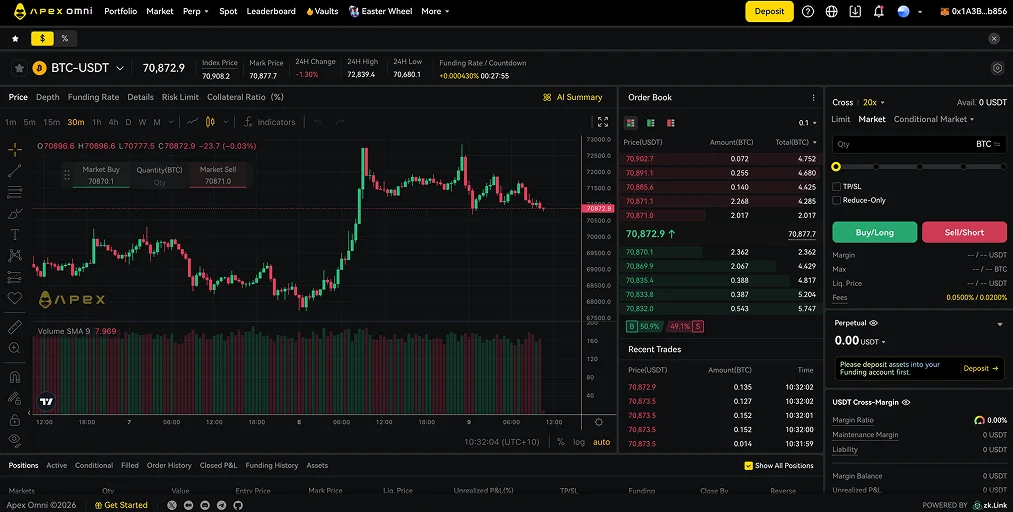
Task: Click the order book menu dots
Action: pyautogui.click(x=813, y=97)
